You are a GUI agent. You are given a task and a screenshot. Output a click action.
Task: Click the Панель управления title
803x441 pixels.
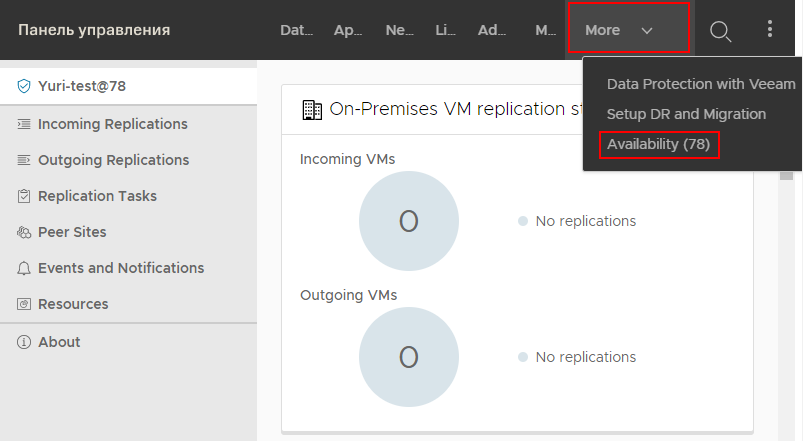94,30
